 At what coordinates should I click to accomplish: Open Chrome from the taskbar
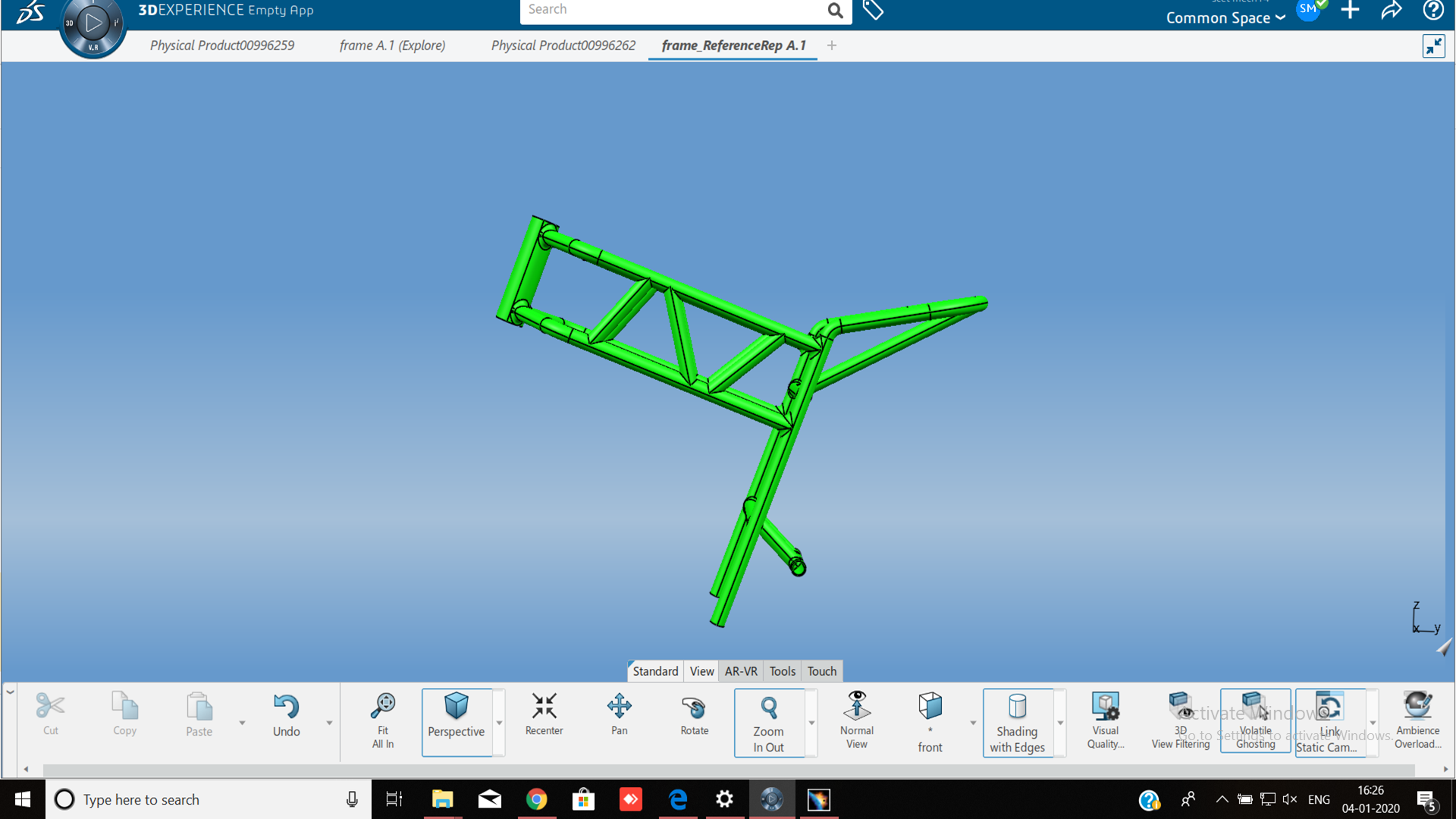pyautogui.click(x=536, y=799)
